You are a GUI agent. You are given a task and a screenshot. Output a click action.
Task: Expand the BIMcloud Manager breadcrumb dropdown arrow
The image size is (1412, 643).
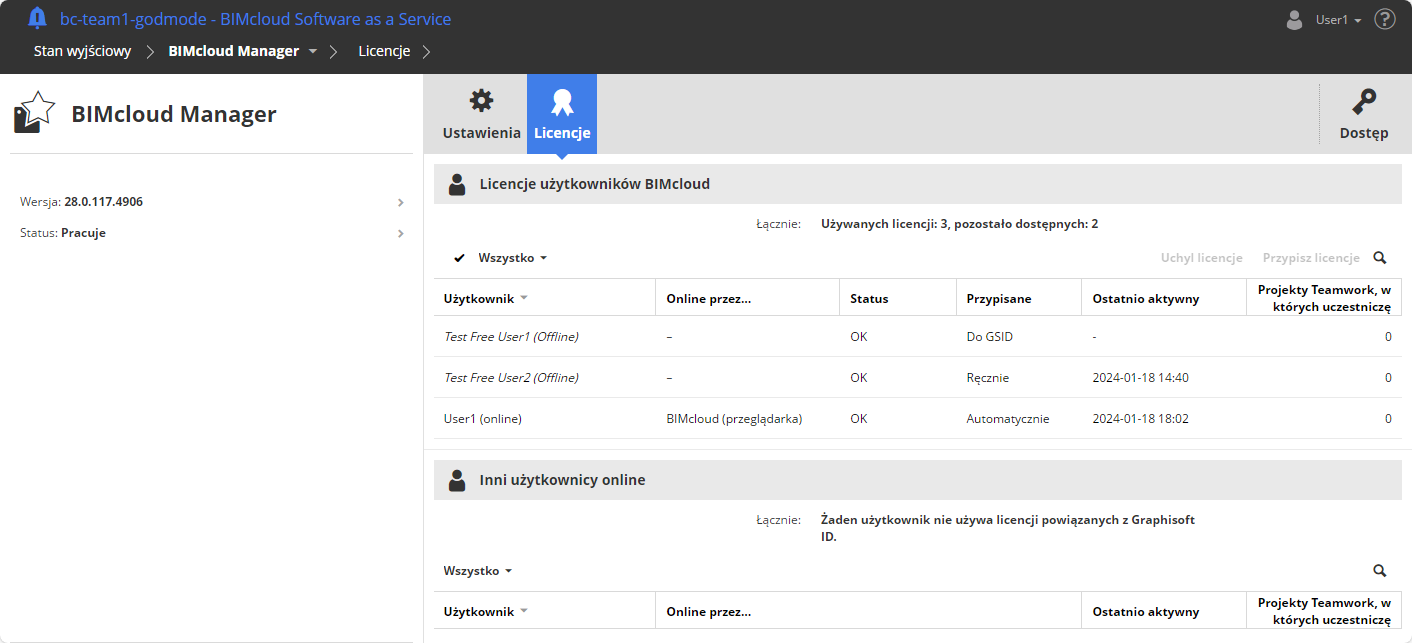click(313, 51)
